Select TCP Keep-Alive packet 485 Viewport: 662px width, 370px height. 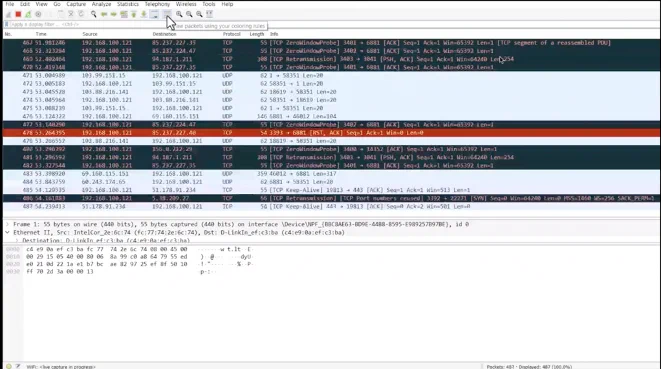click(331, 190)
